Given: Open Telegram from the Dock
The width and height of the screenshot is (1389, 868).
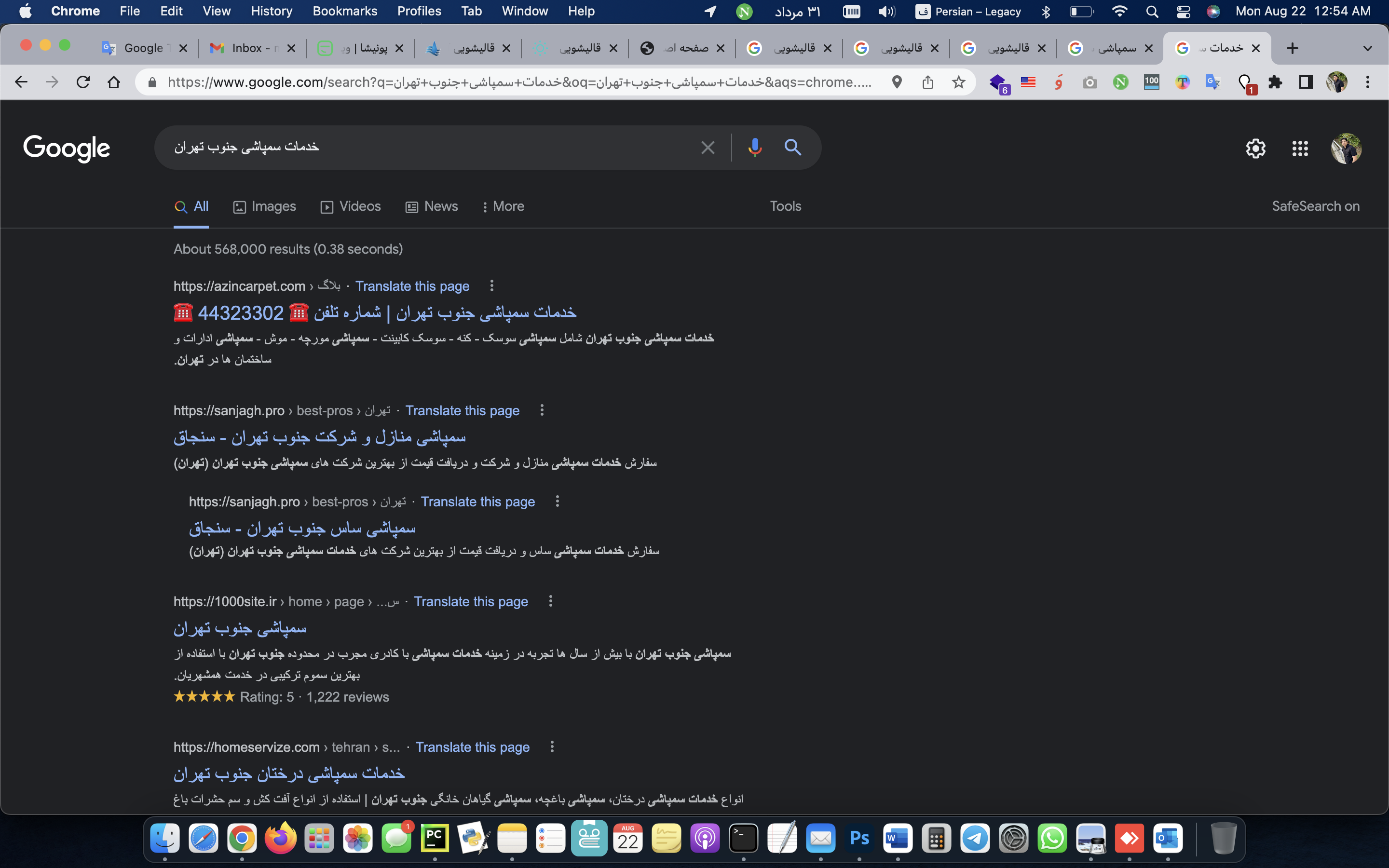Looking at the screenshot, I should coord(975,838).
